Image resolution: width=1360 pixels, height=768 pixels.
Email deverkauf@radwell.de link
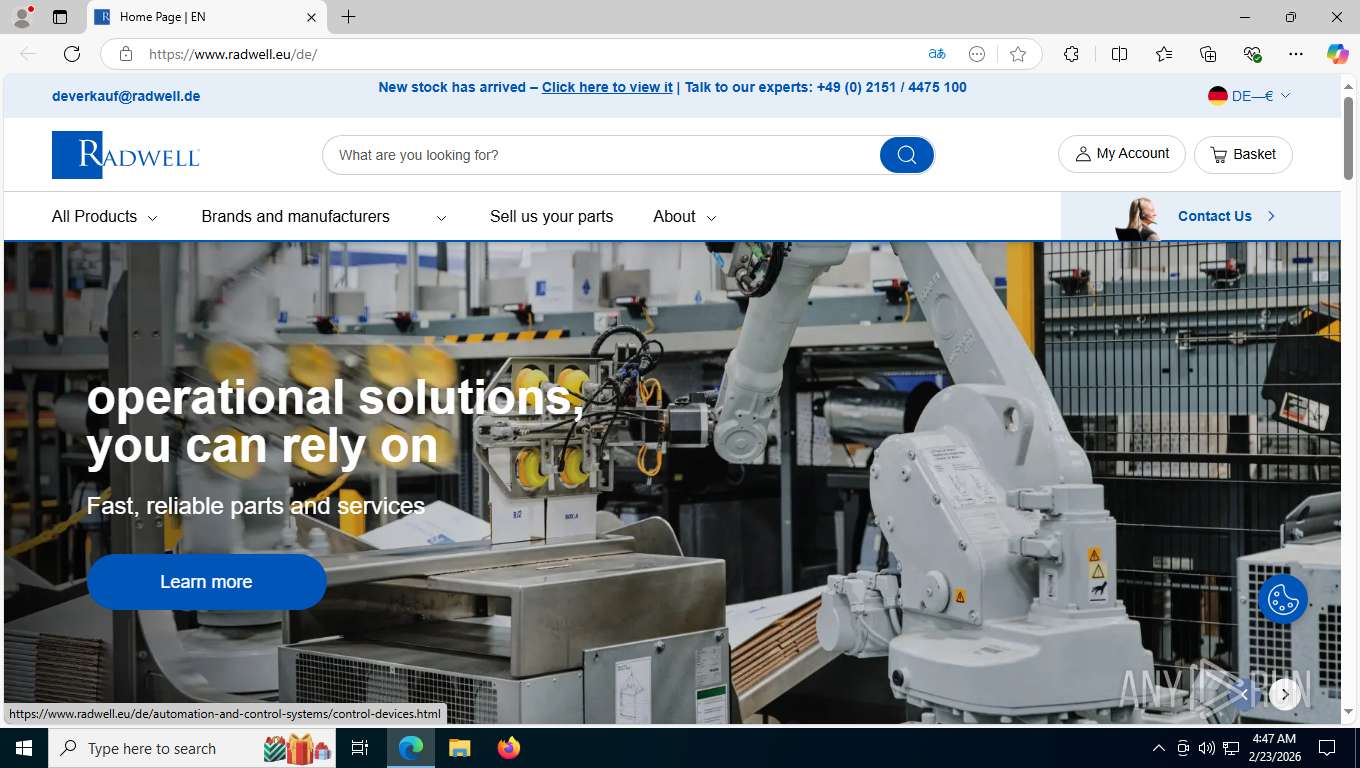tap(126, 96)
